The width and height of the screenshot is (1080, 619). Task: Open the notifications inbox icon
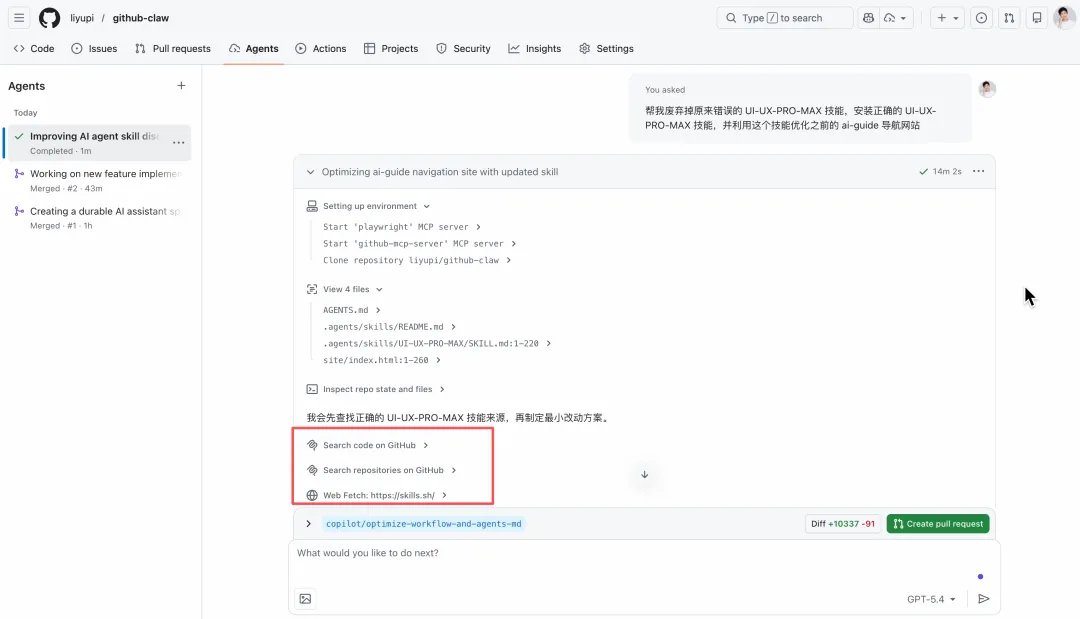[x=1037, y=18]
